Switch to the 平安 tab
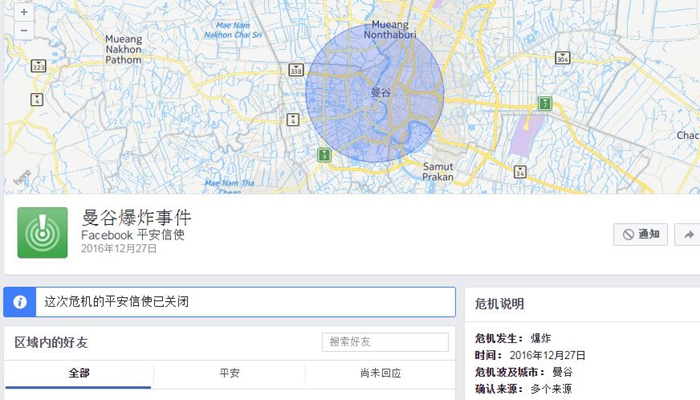This screenshot has width=700, height=400. pos(229,373)
